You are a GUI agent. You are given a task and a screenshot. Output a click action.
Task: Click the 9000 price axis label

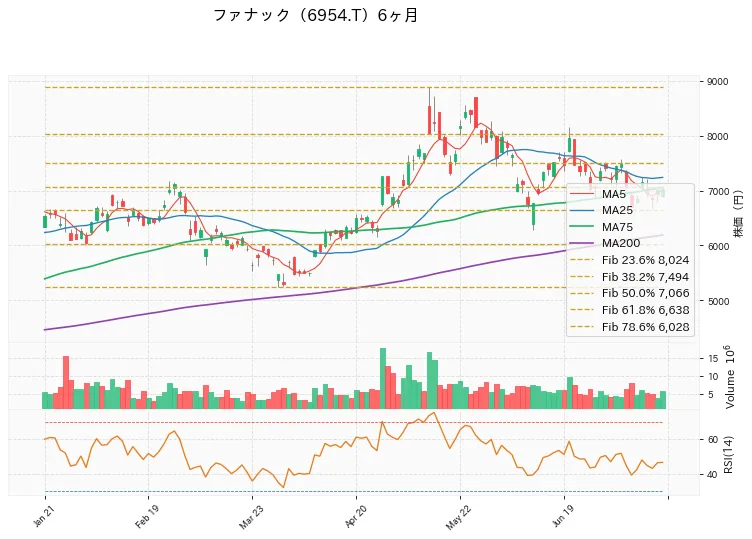click(717, 82)
